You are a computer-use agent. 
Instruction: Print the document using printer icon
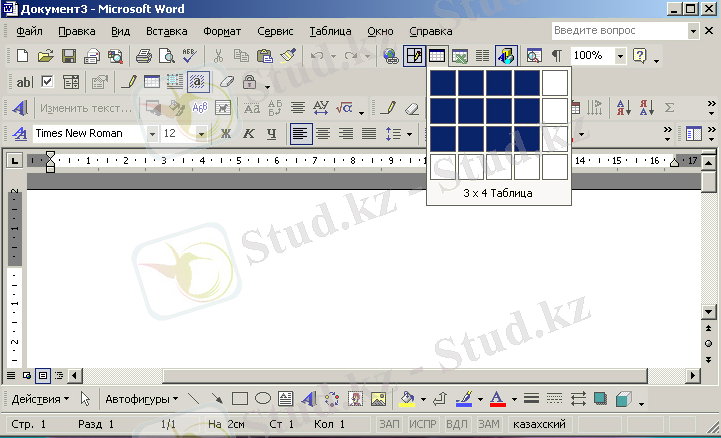pyautogui.click(x=144, y=56)
